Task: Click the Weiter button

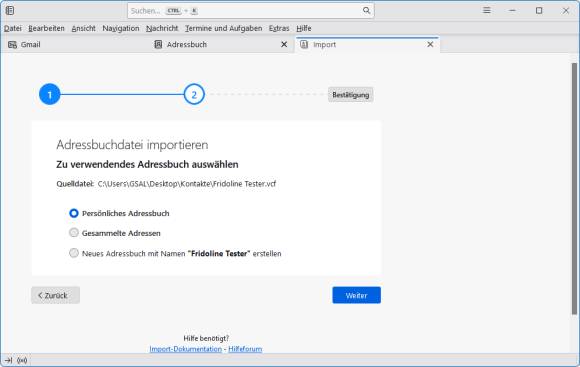Action: 356,295
